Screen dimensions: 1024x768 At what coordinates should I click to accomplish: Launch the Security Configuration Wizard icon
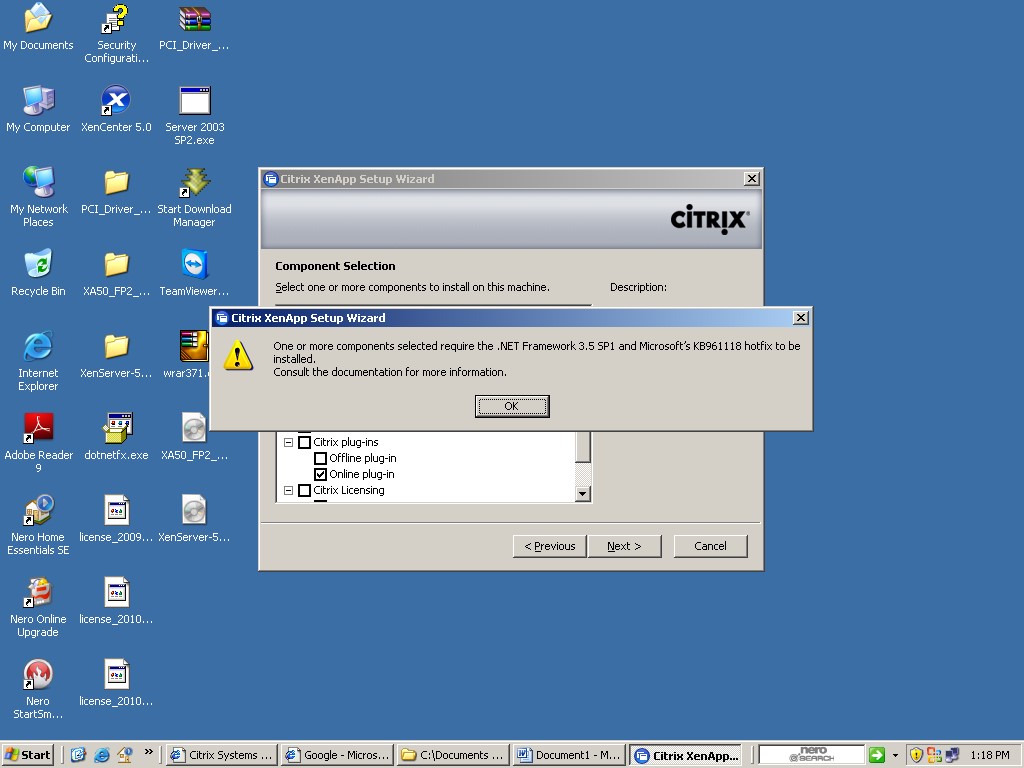pyautogui.click(x=115, y=20)
